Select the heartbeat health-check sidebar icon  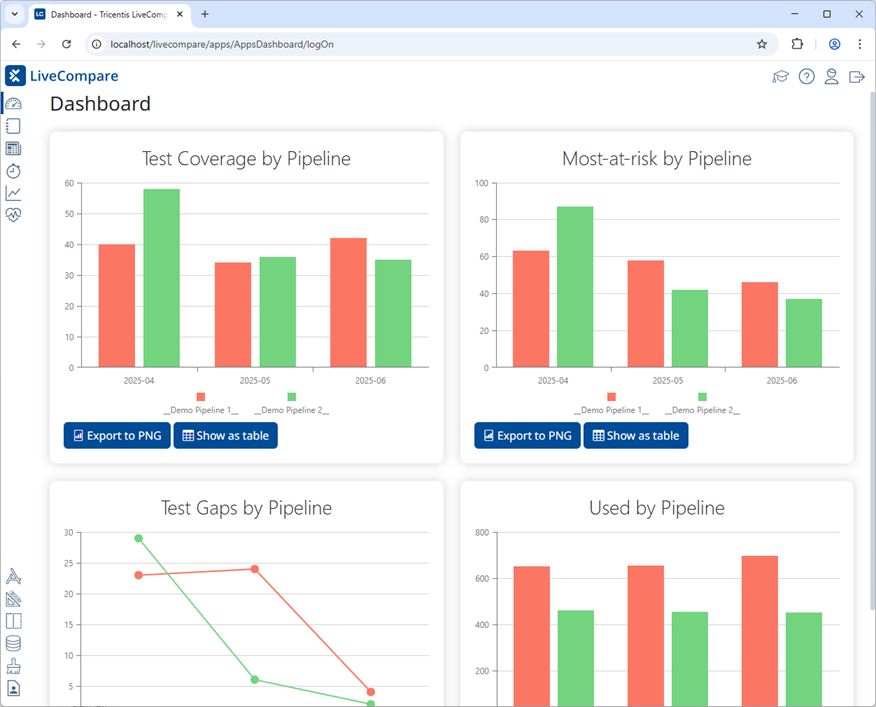(13, 214)
